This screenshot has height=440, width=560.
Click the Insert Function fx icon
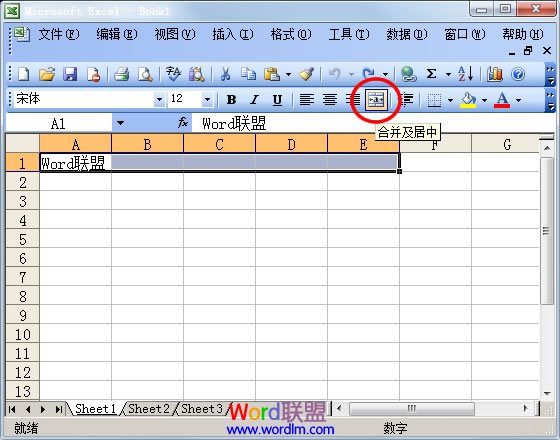tap(183, 123)
